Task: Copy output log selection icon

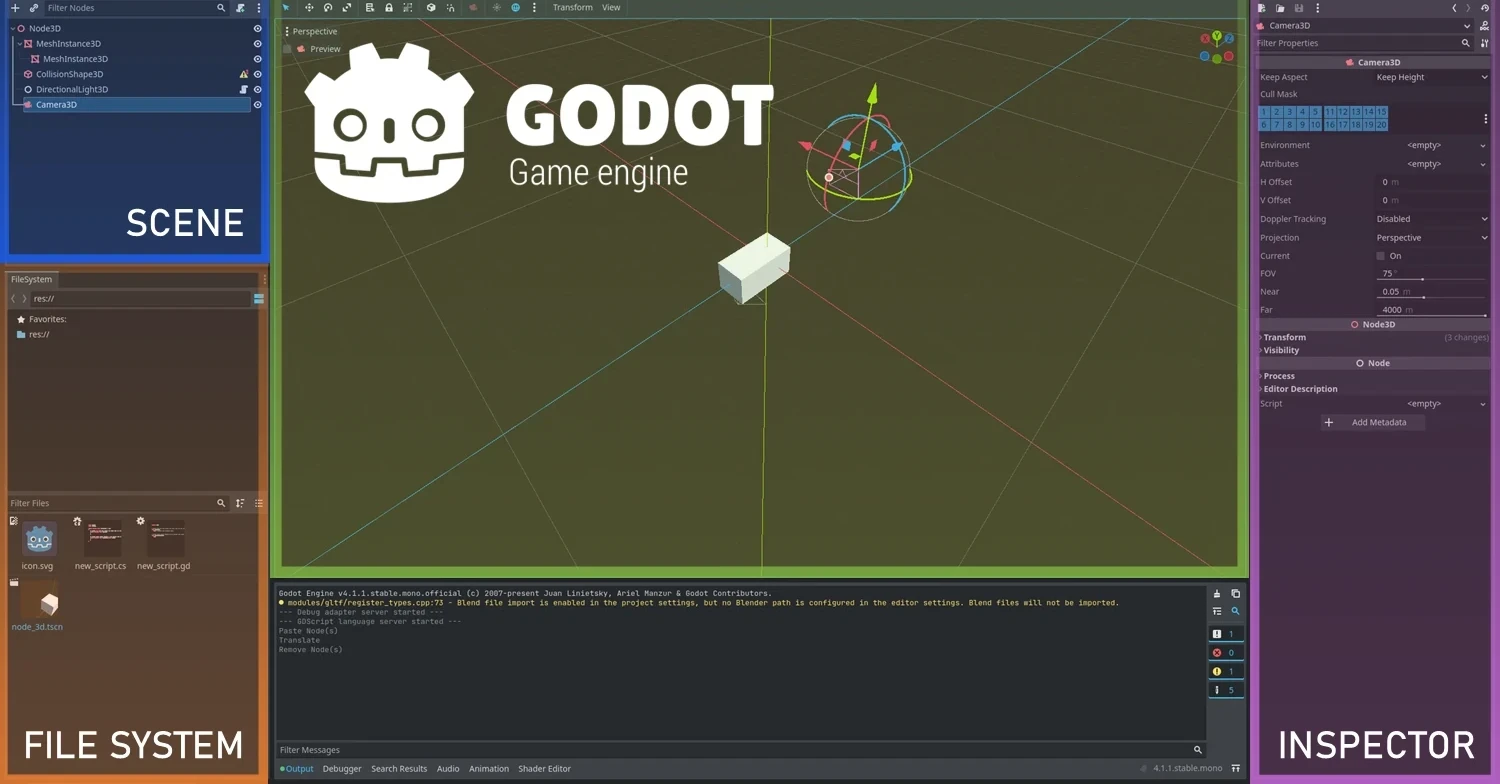Action: (1236, 594)
